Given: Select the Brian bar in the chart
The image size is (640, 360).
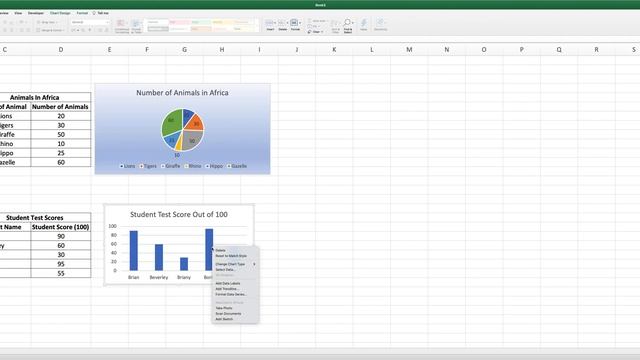Looking at the screenshot, I should pyautogui.click(x=133, y=251).
